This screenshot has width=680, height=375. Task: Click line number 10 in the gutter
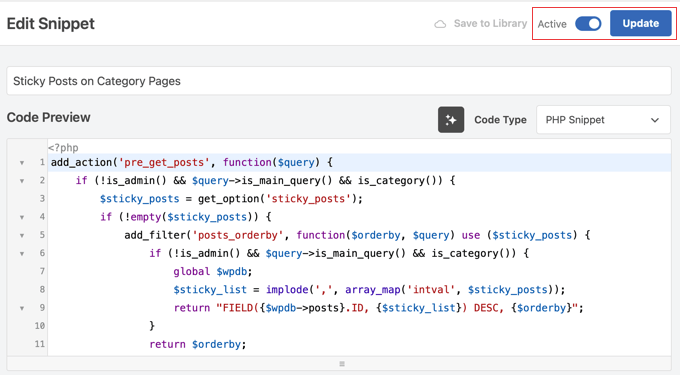pyautogui.click(x=40, y=326)
